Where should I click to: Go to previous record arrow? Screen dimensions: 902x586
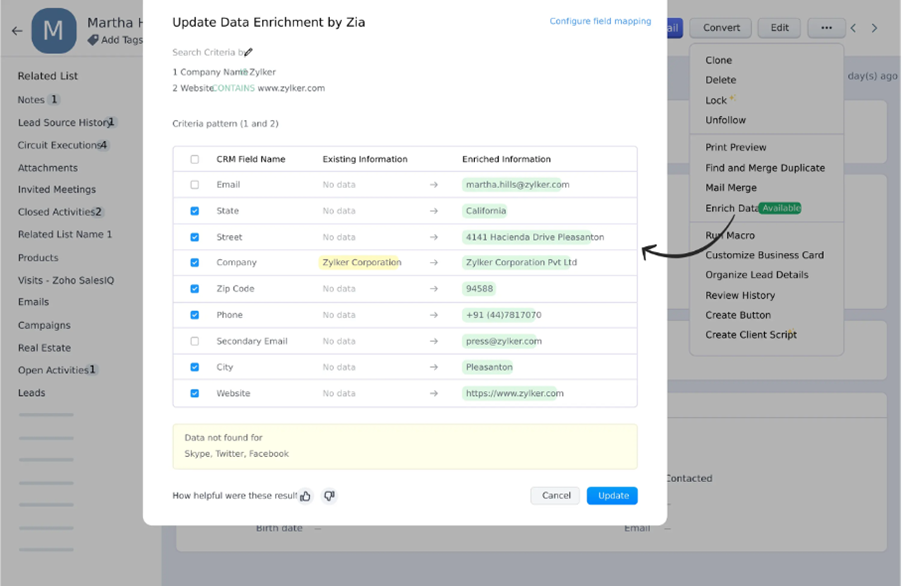853,28
